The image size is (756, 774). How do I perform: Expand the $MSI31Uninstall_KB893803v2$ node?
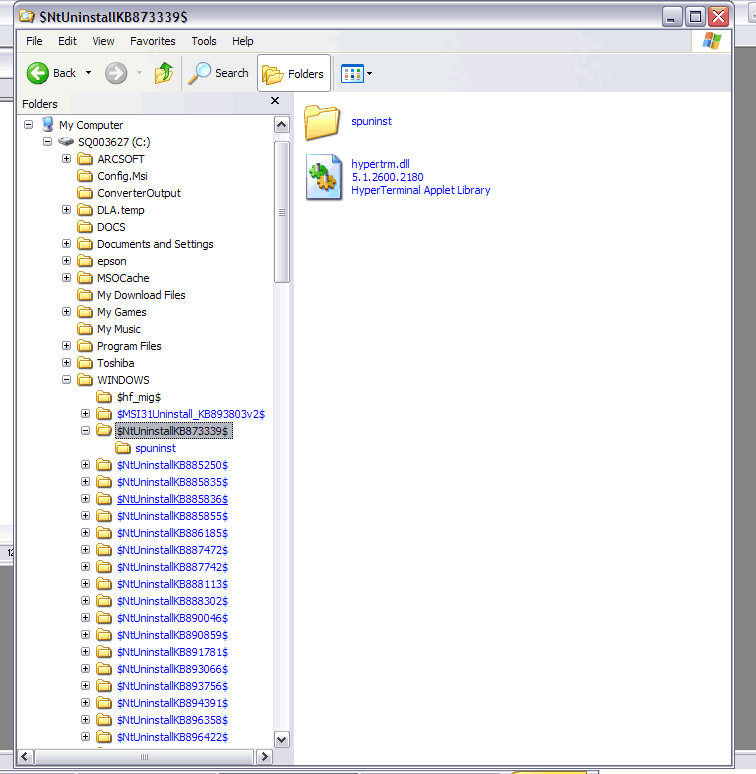(x=85, y=414)
